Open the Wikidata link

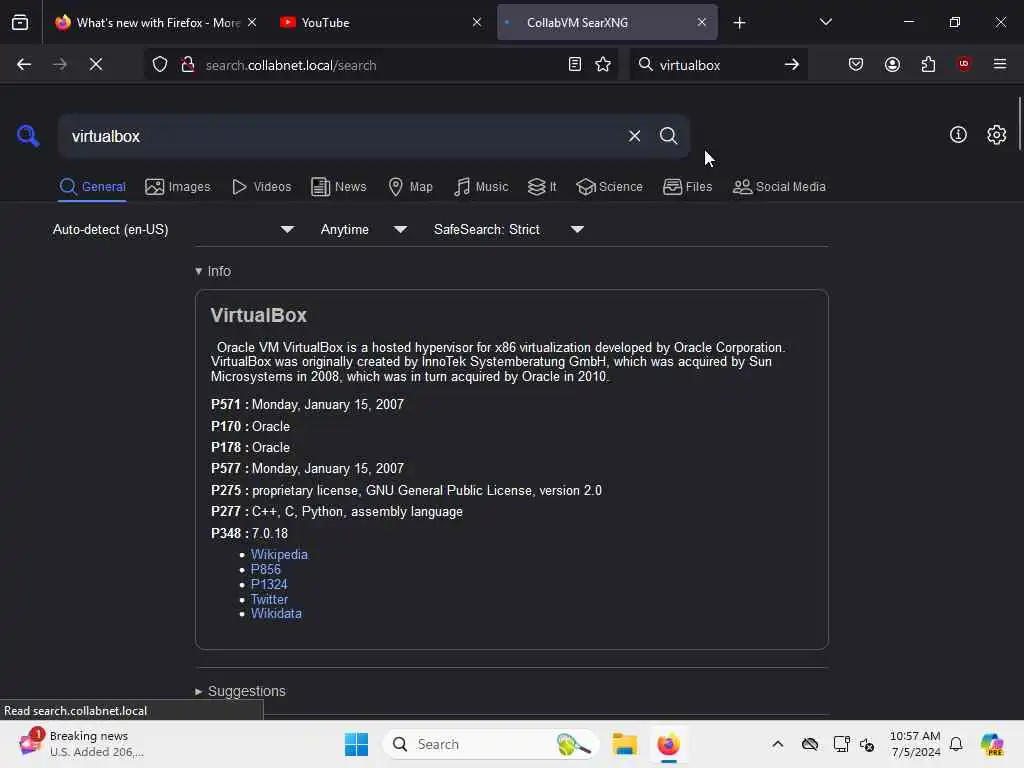coord(276,614)
